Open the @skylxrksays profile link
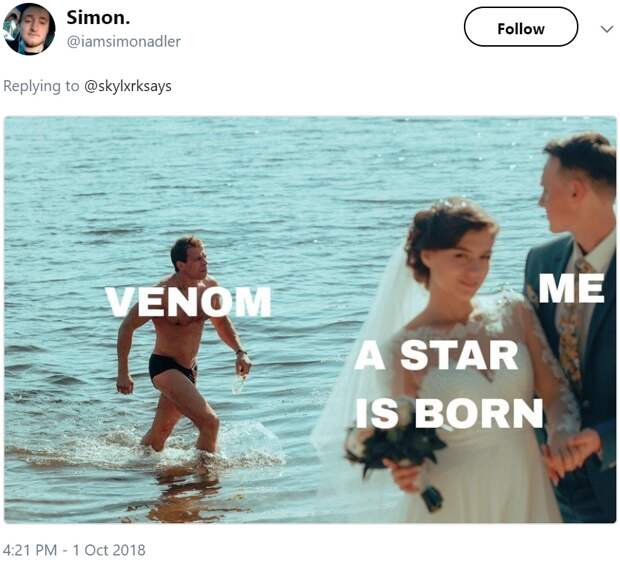This screenshot has height=562, width=620. click(128, 86)
